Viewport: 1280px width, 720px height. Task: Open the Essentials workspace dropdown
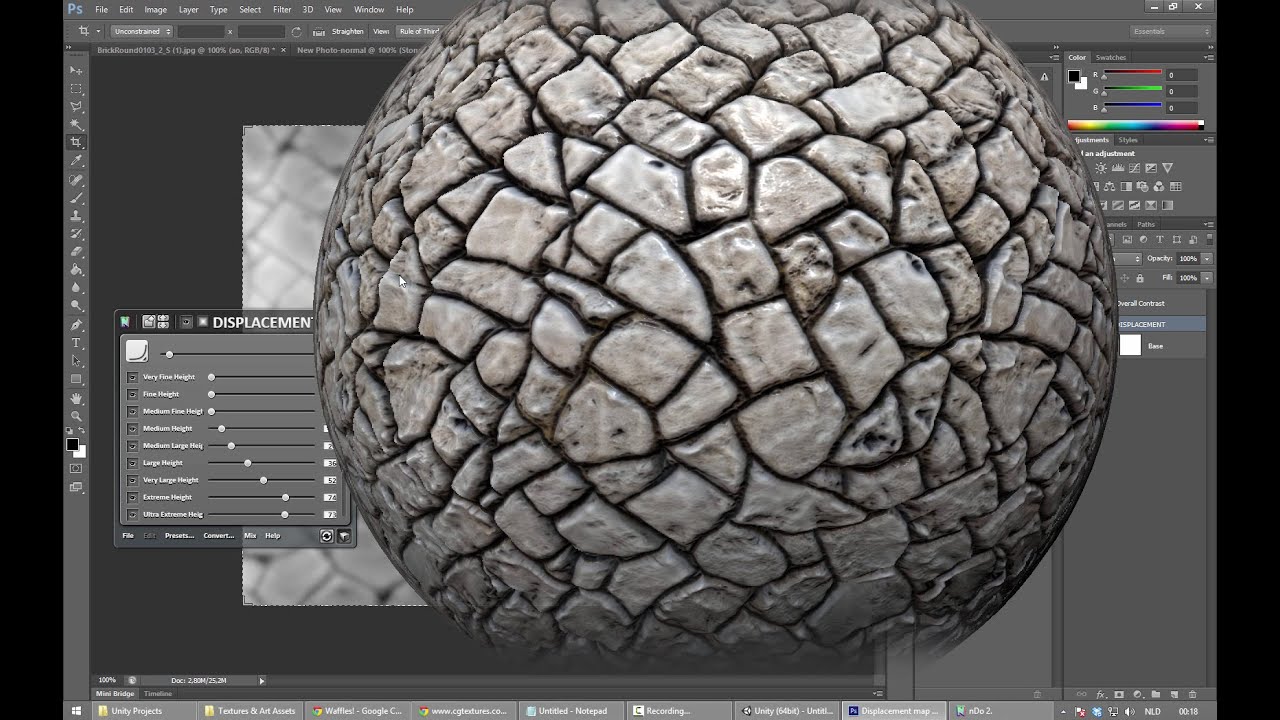click(1170, 31)
